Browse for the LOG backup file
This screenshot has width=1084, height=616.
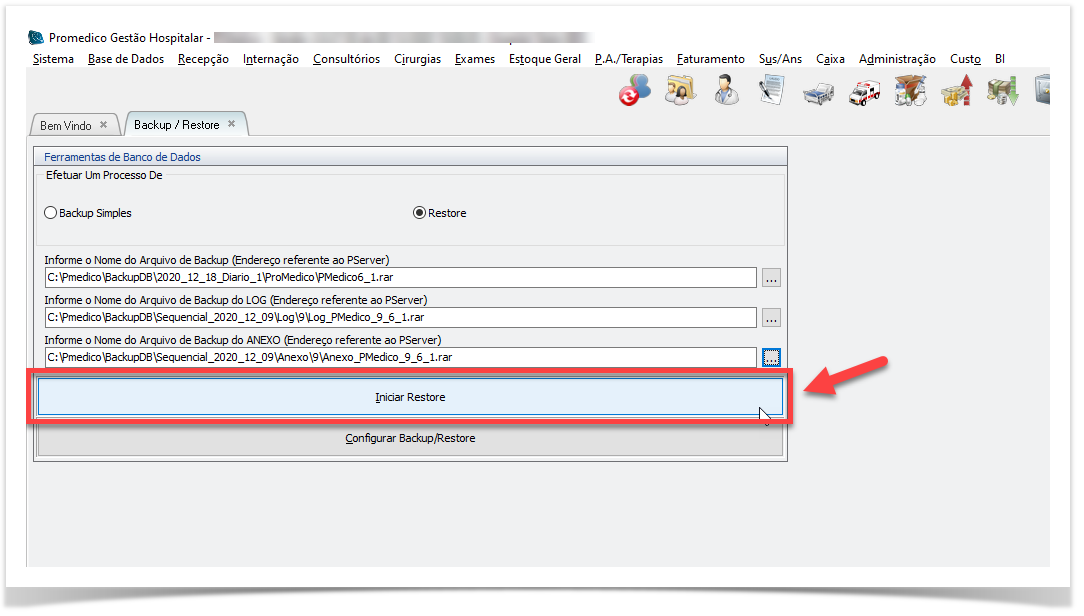pos(771,318)
